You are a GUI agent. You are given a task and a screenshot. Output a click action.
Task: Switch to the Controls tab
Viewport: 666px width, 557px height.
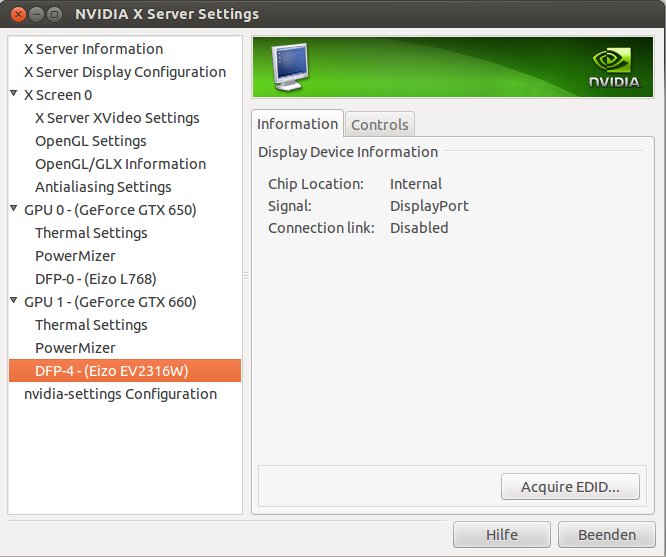[380, 125]
